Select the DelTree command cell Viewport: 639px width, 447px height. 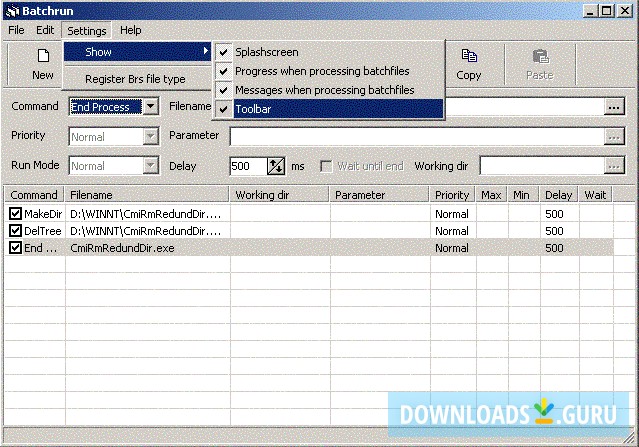click(x=43, y=231)
